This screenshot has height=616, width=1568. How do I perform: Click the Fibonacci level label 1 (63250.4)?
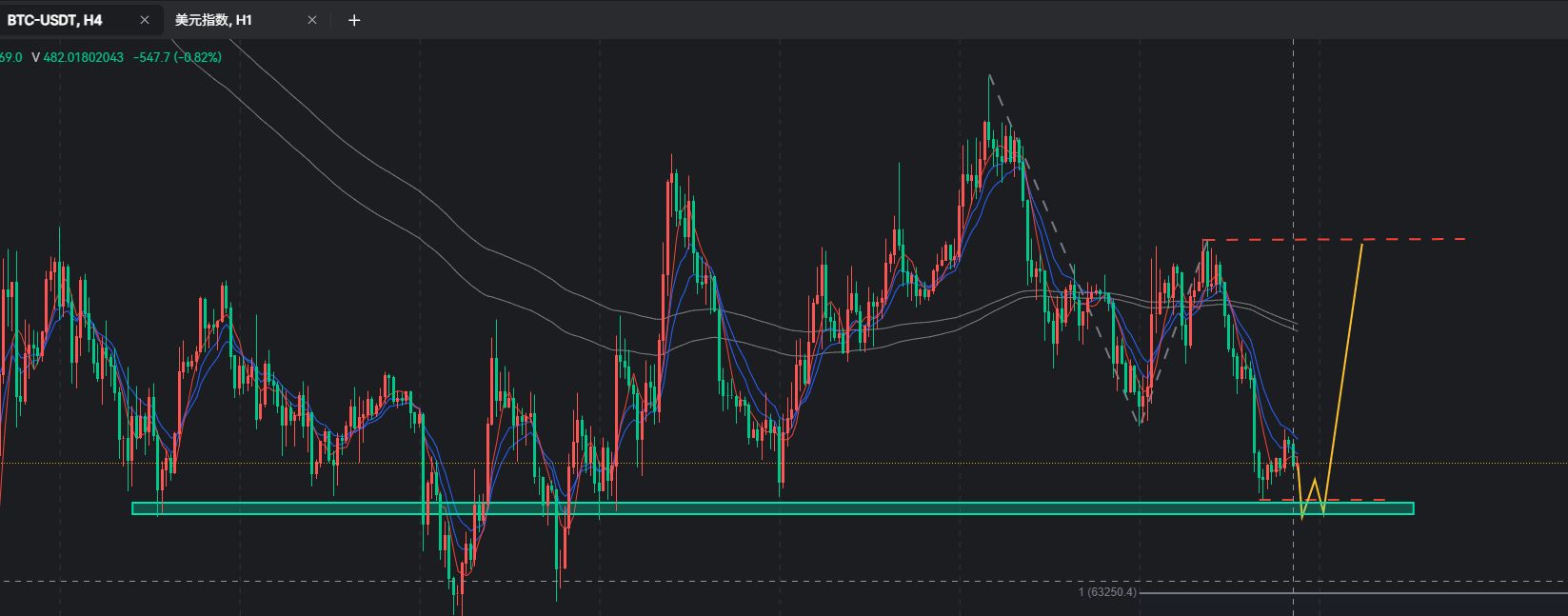coord(1107,593)
